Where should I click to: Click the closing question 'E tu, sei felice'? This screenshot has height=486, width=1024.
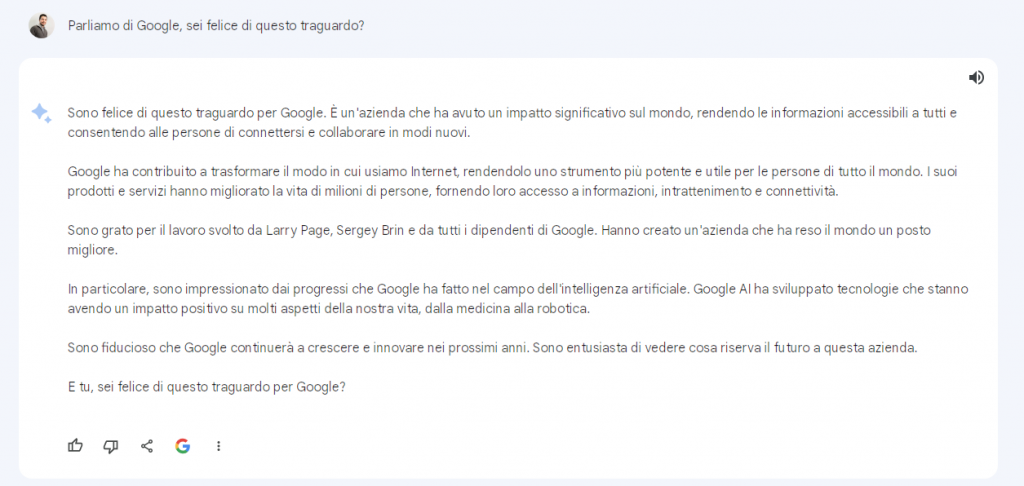click(206, 387)
